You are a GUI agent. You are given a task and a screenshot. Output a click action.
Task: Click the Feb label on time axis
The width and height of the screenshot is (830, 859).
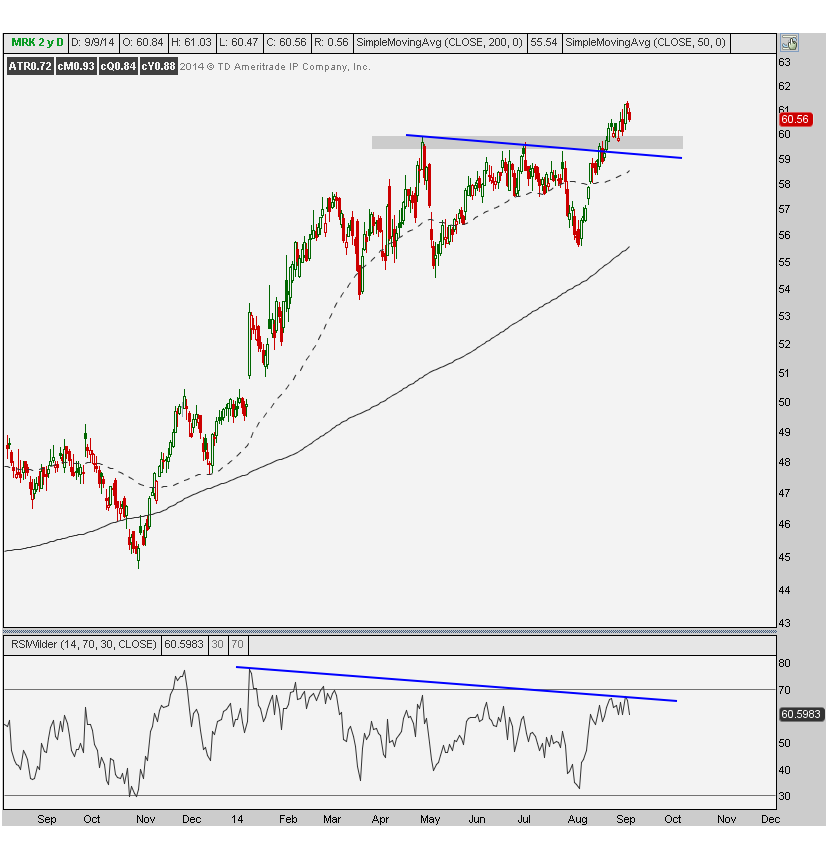(x=288, y=819)
